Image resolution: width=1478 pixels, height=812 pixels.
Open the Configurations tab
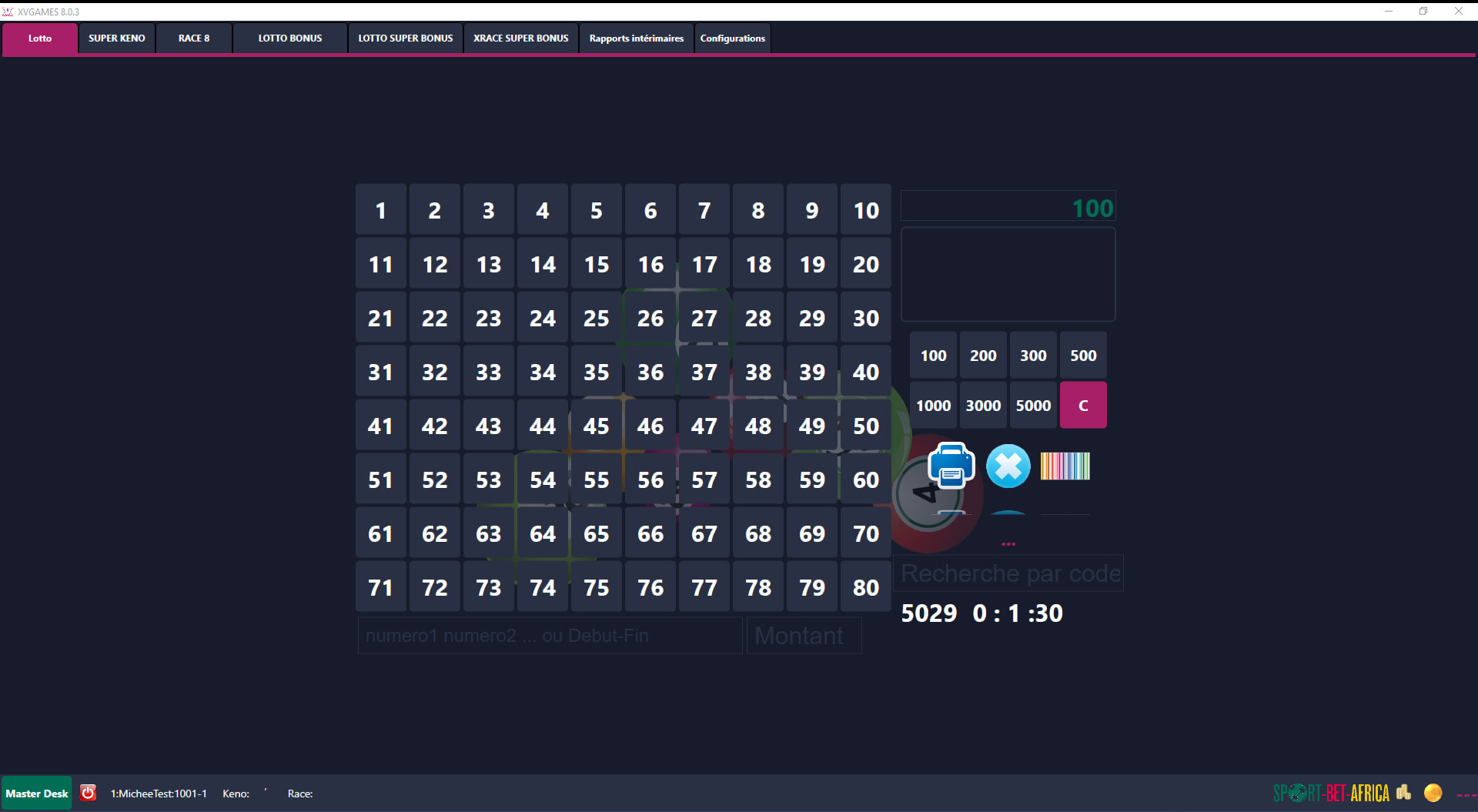732,38
